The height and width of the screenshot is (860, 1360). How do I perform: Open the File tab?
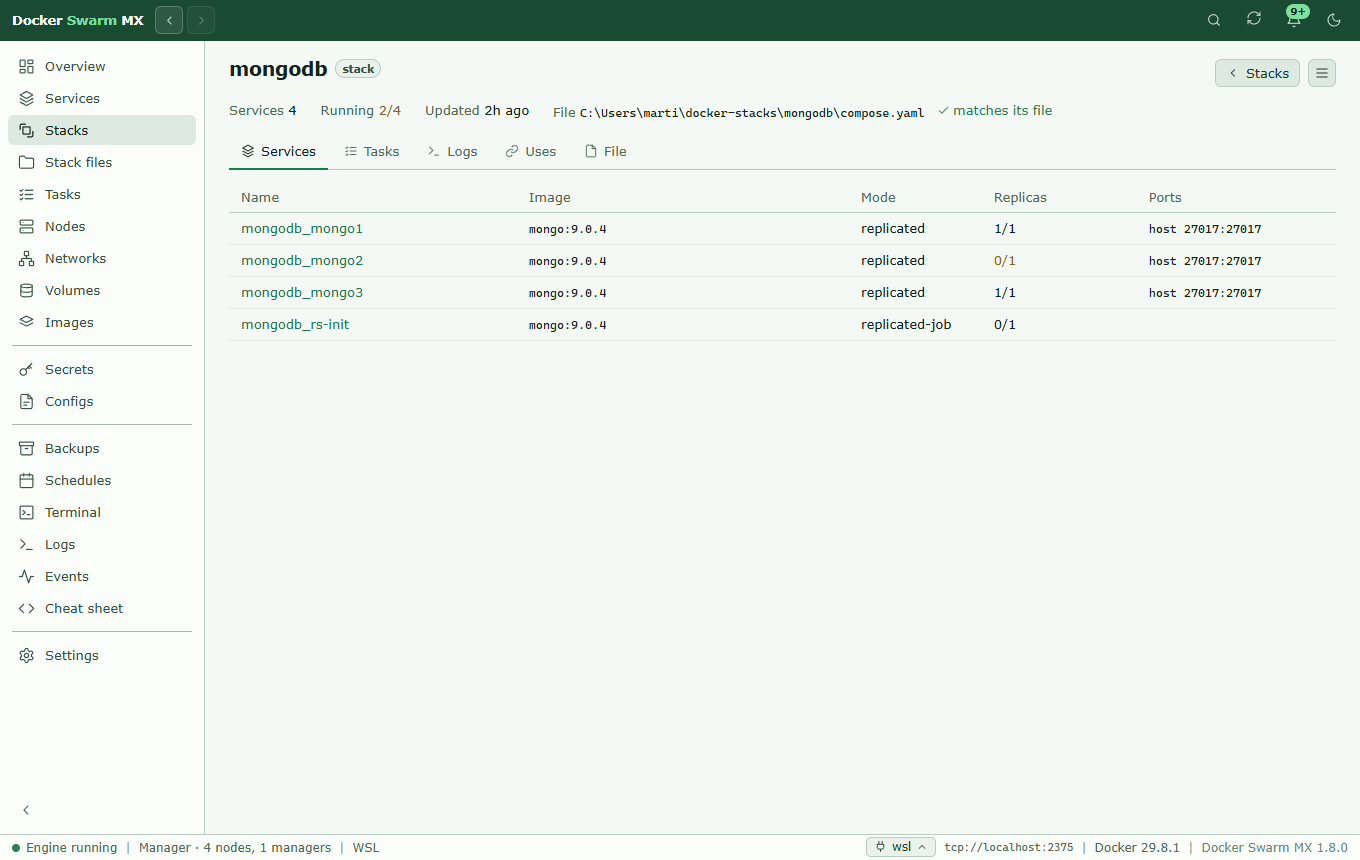click(606, 151)
